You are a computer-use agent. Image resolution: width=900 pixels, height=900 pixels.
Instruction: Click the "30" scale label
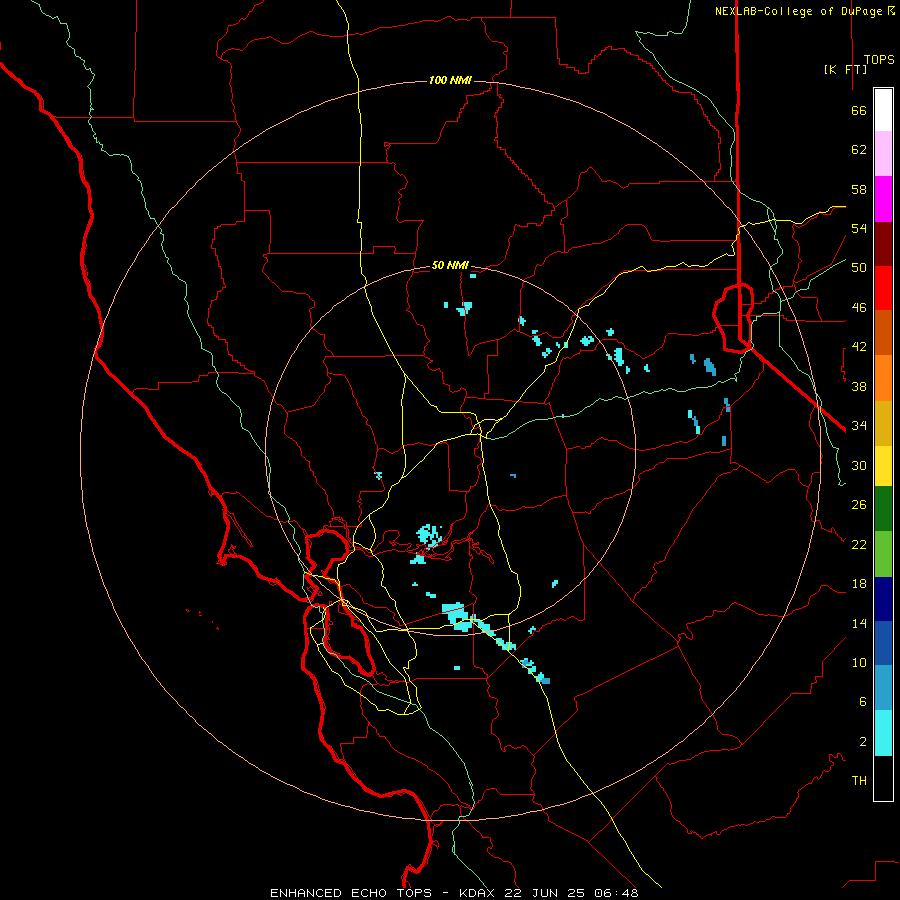click(x=859, y=465)
